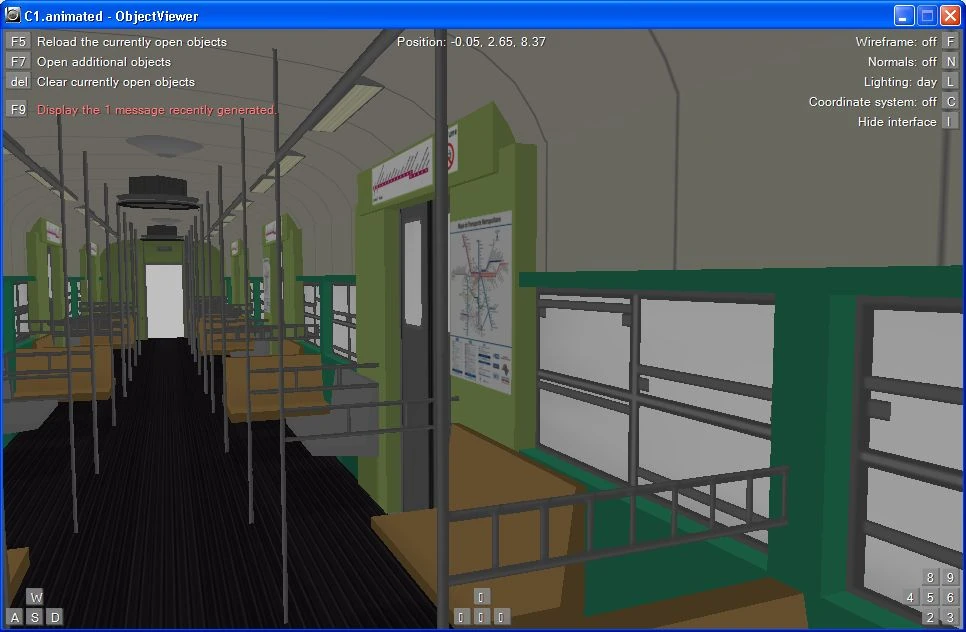
Task: Close the ObjectViewer window
Action: point(950,15)
